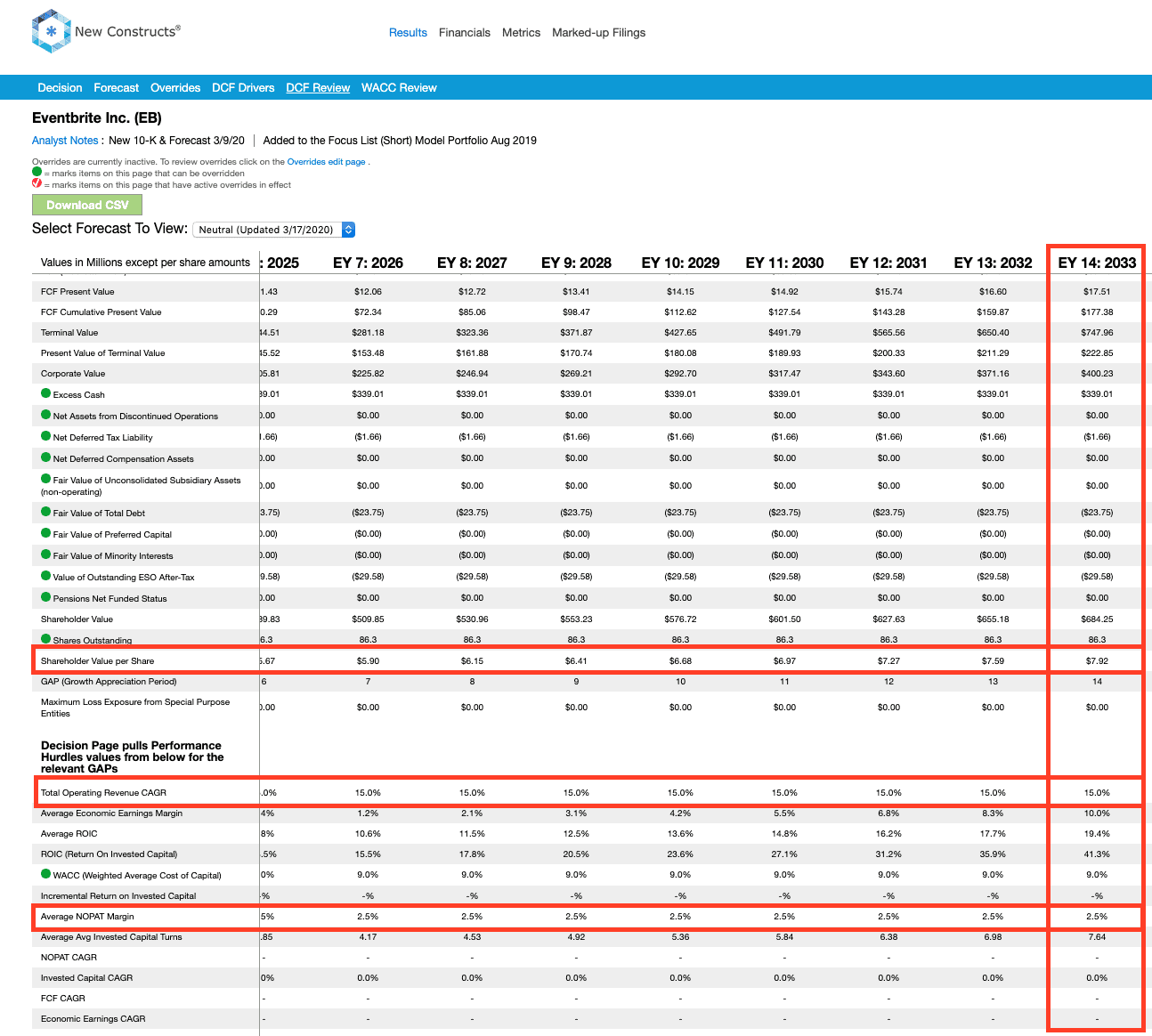Switch to the Decision tab
1152x1036 pixels.
point(60,88)
